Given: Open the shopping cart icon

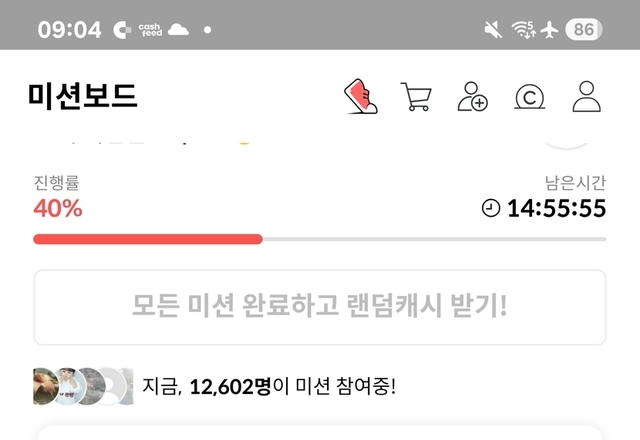Looking at the screenshot, I should [416, 97].
